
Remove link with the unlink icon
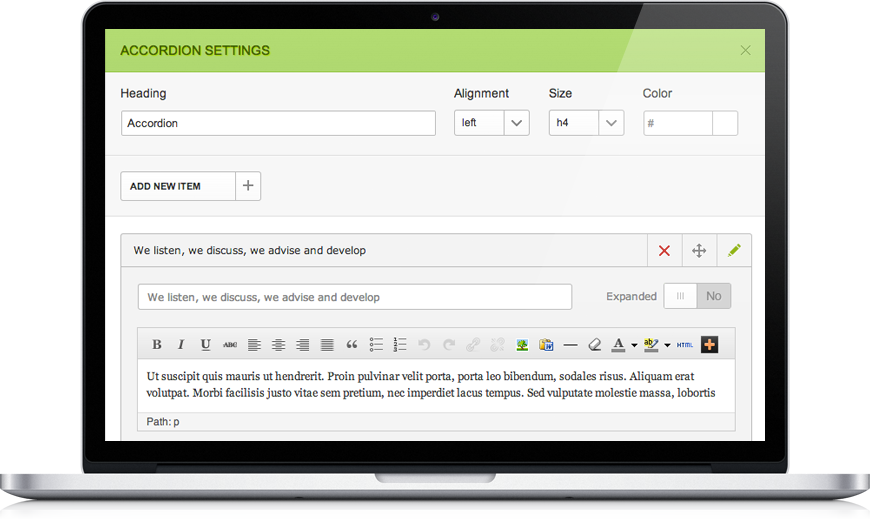[497, 345]
